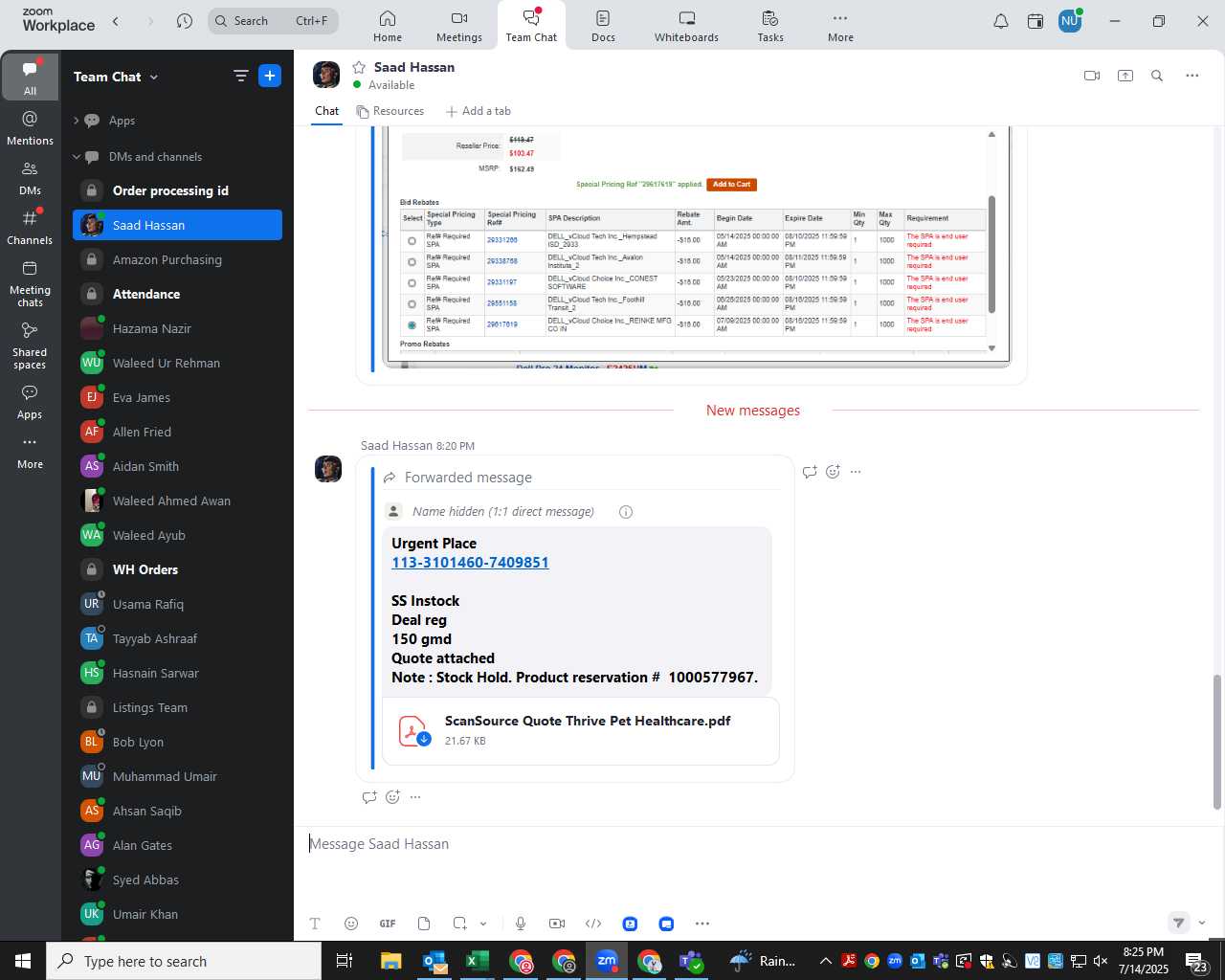The width and height of the screenshot is (1225, 980).
Task: Open the send options dropdown arrow
Action: [1202, 924]
